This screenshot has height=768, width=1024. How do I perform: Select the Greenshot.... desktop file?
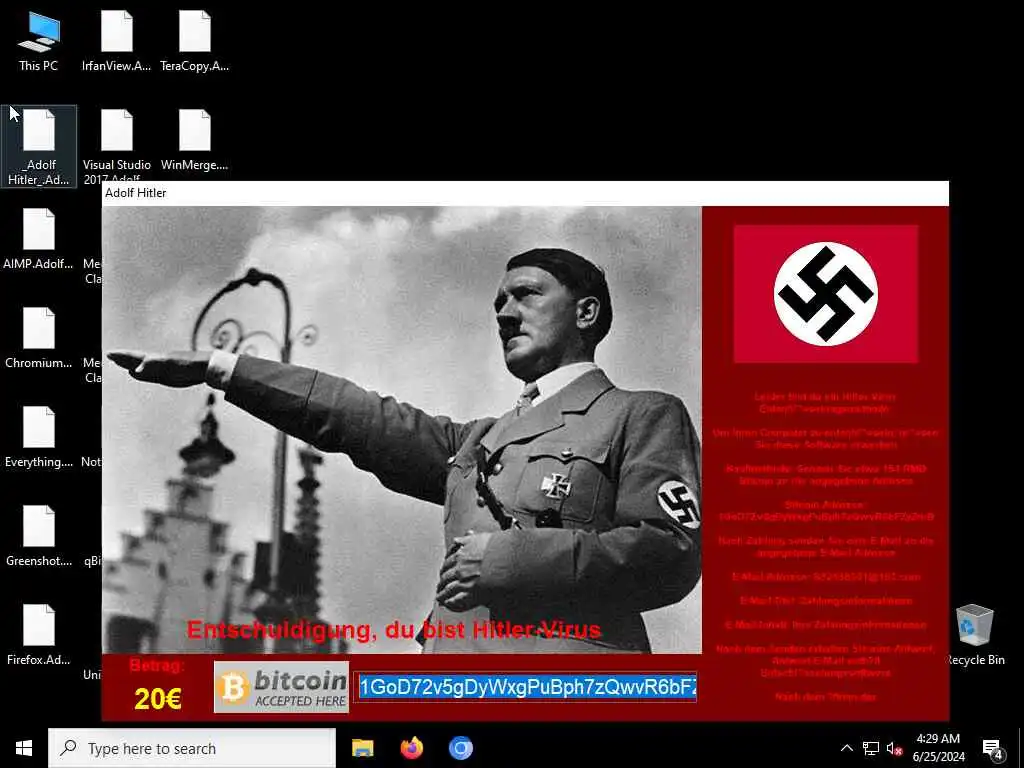pyautogui.click(x=39, y=536)
